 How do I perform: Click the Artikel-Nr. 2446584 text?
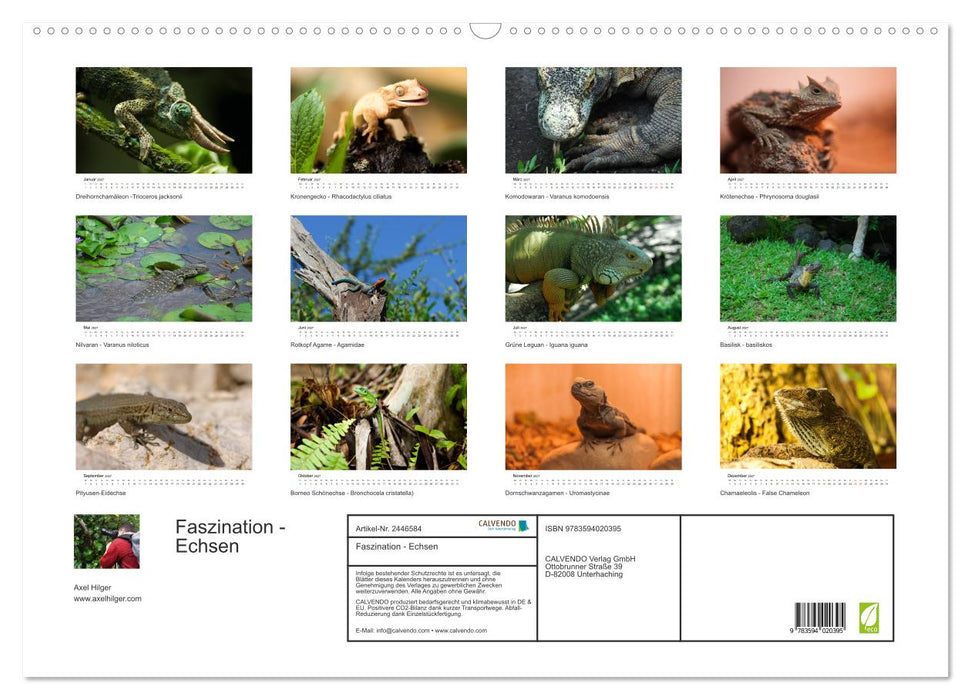[x=388, y=529]
